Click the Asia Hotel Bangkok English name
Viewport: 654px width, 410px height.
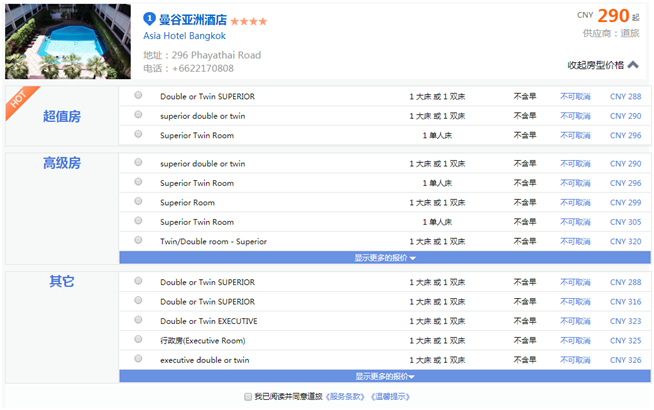click(x=184, y=36)
